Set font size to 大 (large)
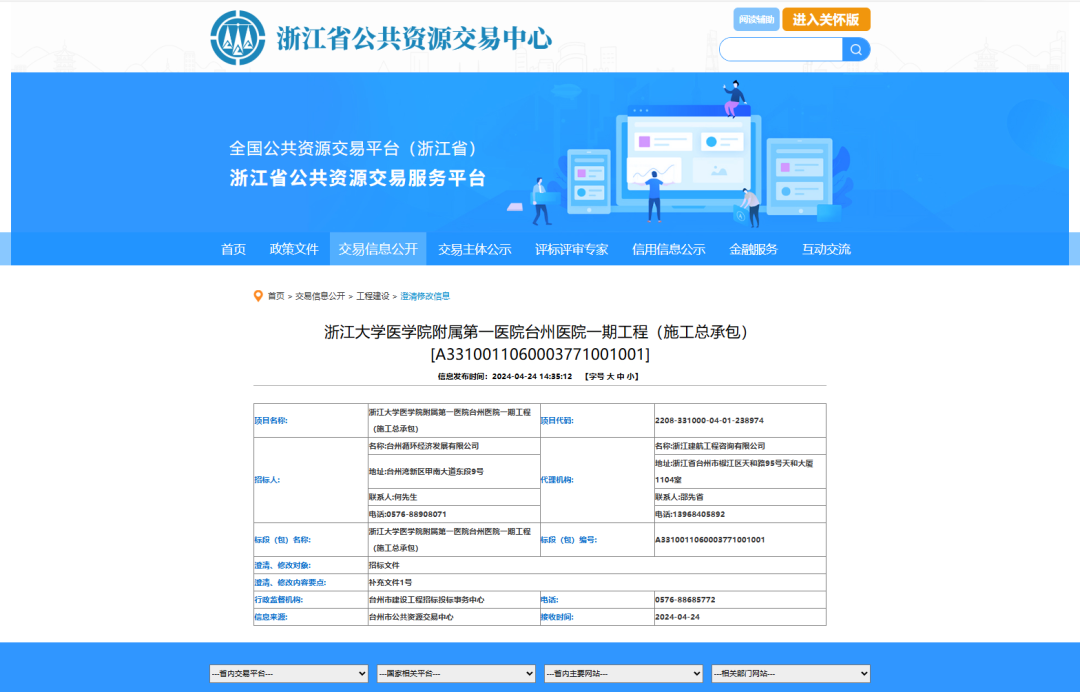This screenshot has height=692, width=1080. coord(607,377)
